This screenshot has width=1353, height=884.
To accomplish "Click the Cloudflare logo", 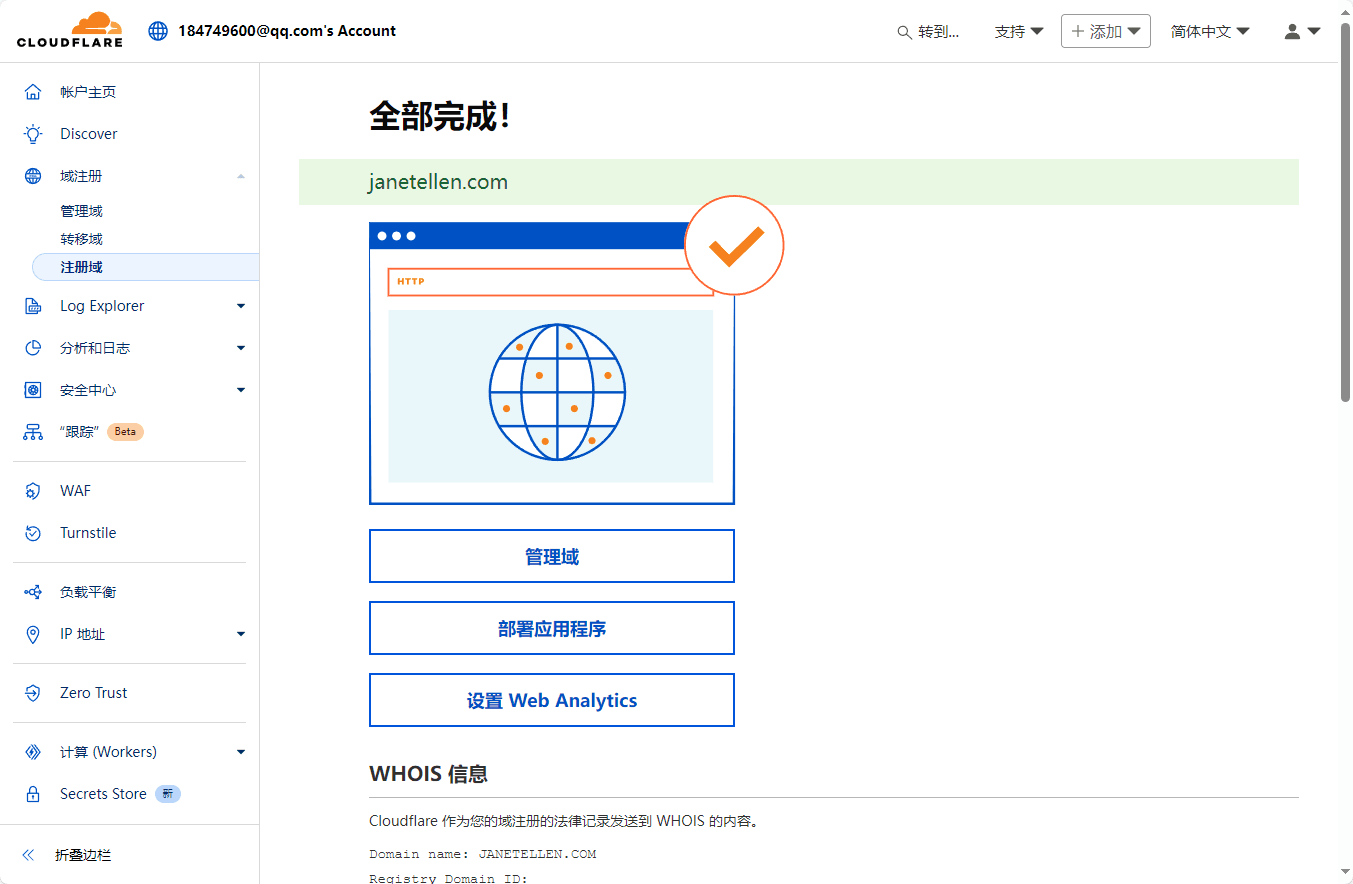I will (70, 30).
